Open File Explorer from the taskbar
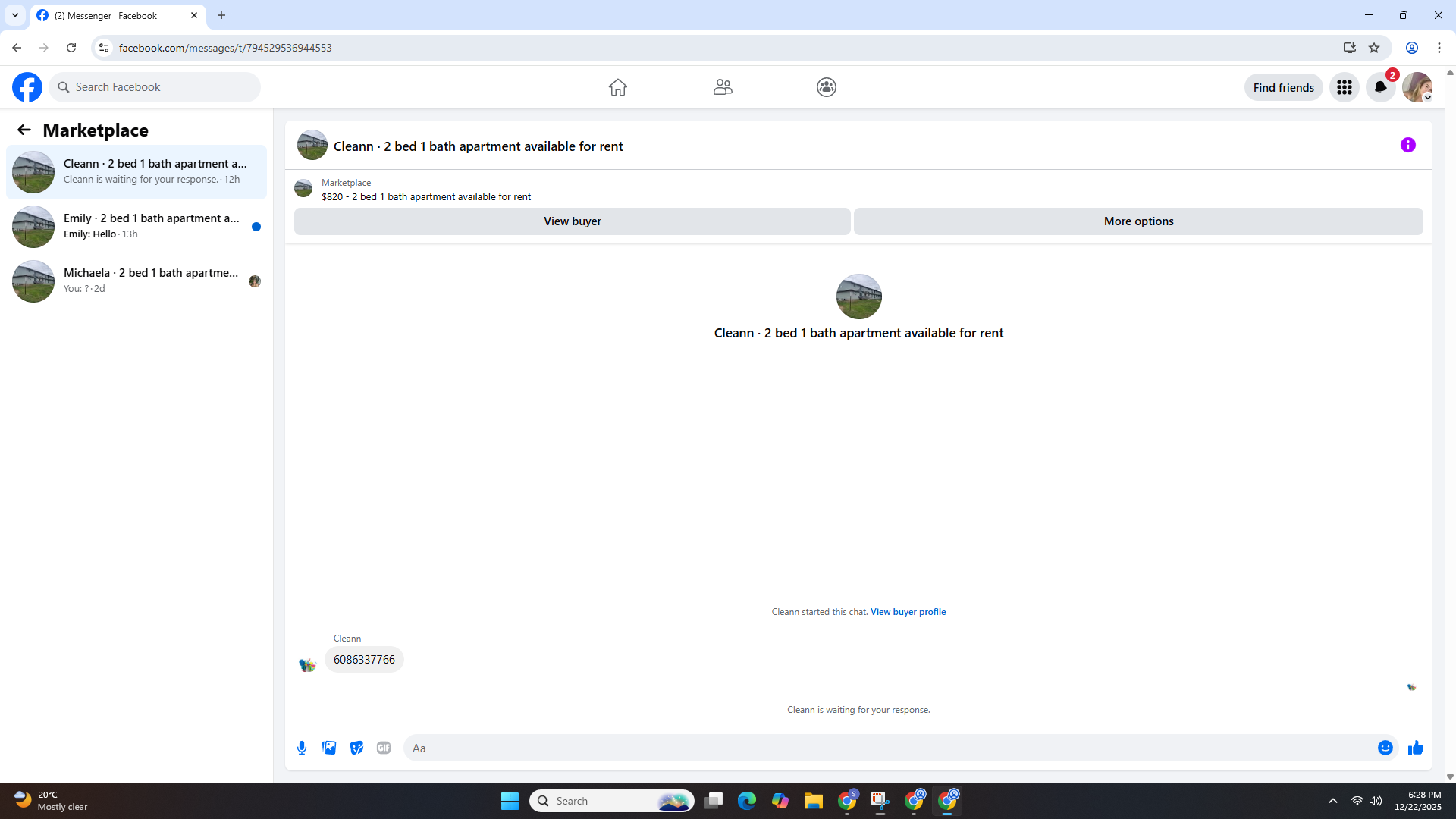This screenshot has height=819, width=1456. (x=813, y=801)
